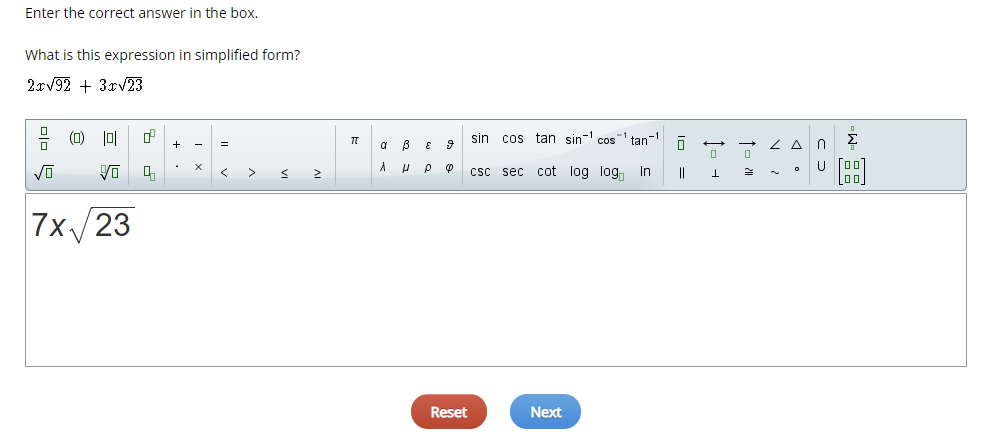The height and width of the screenshot is (447, 1005).
Task: Insert a parentheses template
Action: click(77, 137)
